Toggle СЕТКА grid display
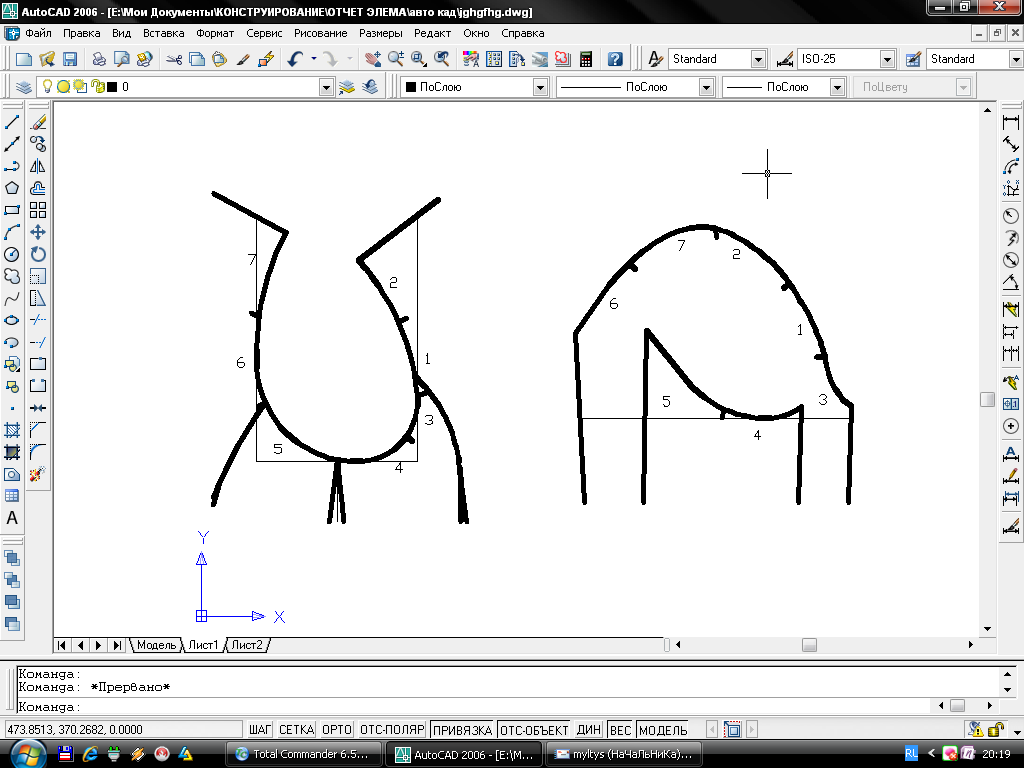The height and width of the screenshot is (768, 1024). pyautogui.click(x=296, y=730)
